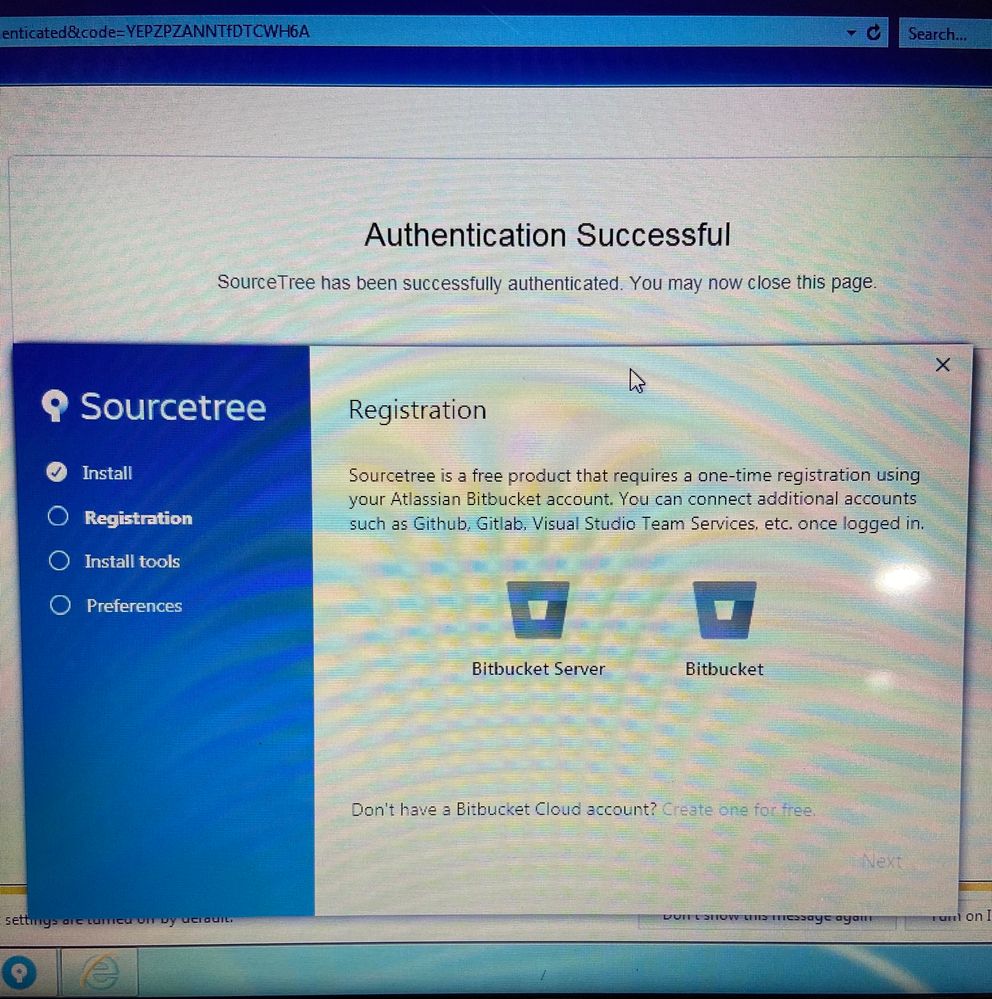Click the Bitbucket label text

tap(724, 669)
